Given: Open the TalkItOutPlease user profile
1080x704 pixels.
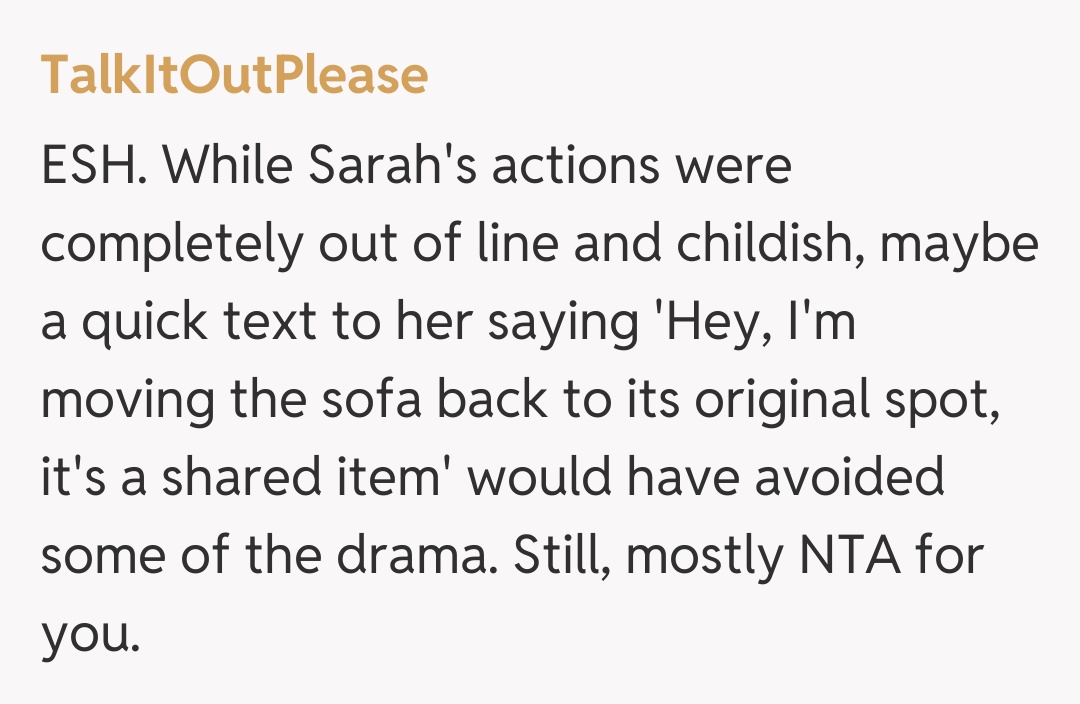Looking at the screenshot, I should (234, 75).
